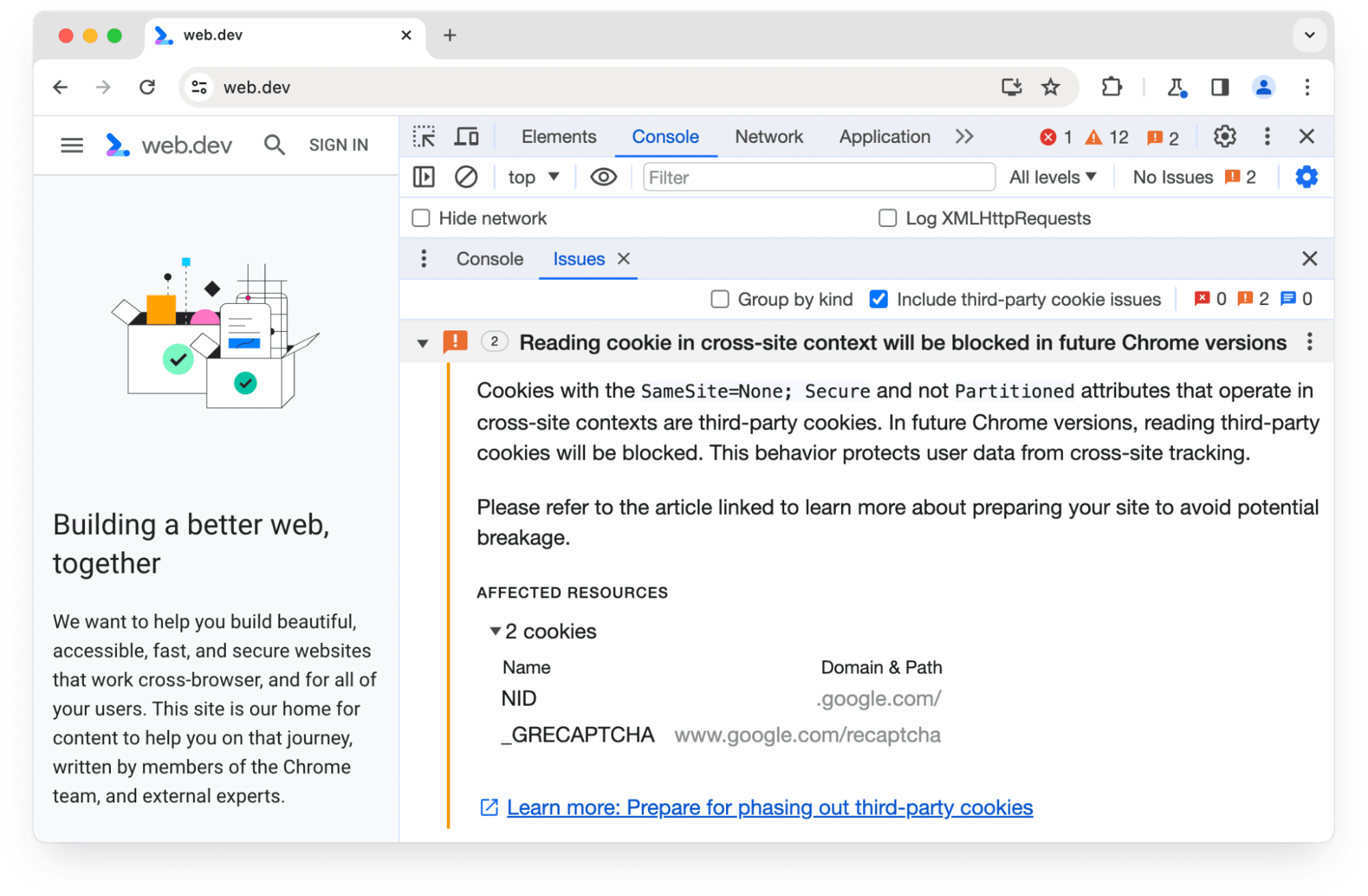Viewport: 1368px width, 896px height.
Task: Open the Application panel tab
Action: 883,136
